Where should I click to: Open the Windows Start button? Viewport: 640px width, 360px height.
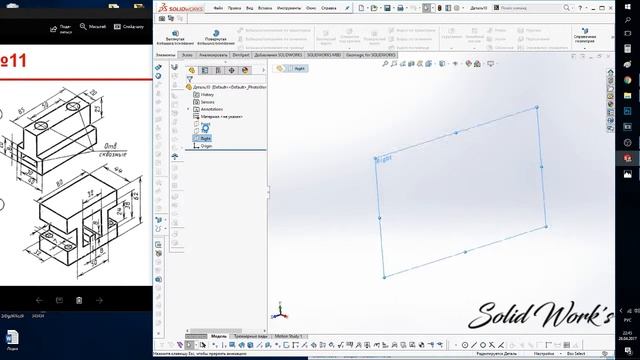point(628,7)
